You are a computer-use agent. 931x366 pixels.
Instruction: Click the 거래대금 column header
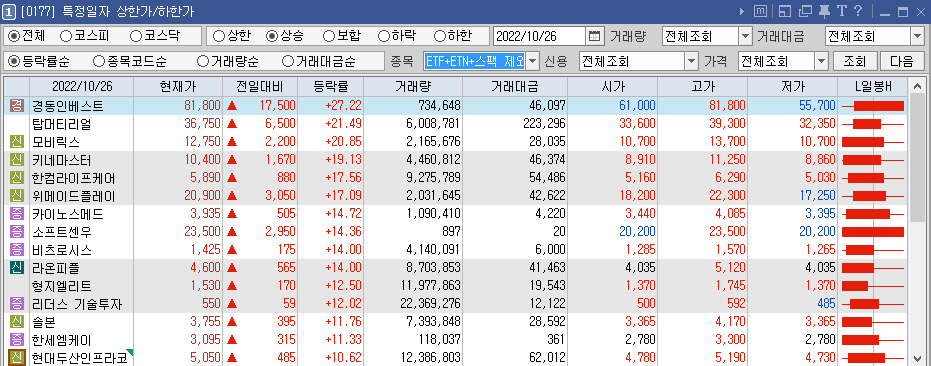pyautogui.click(x=515, y=86)
